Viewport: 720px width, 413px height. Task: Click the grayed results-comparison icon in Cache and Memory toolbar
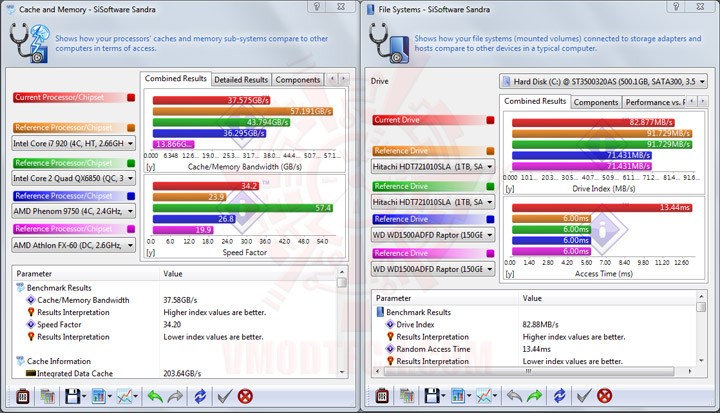[x=47, y=396]
